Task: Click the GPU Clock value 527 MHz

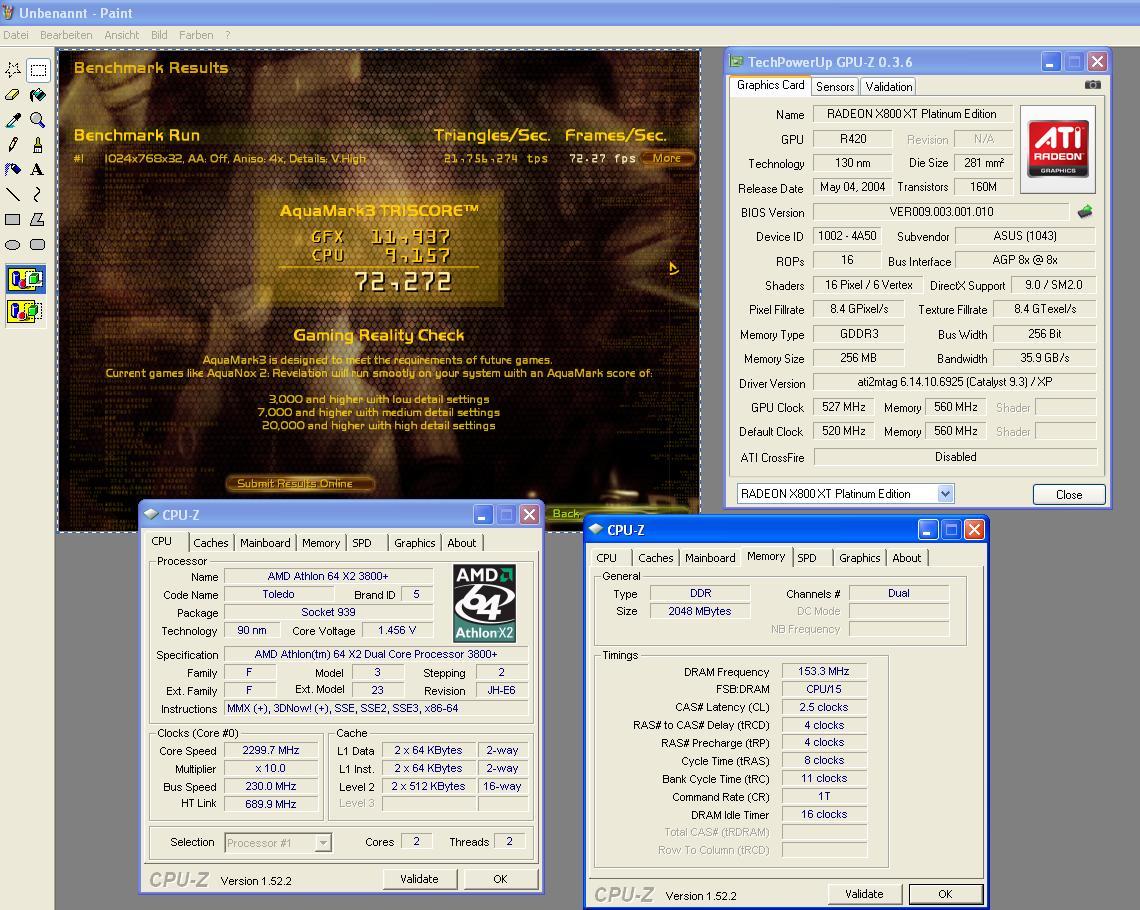Action: click(843, 407)
